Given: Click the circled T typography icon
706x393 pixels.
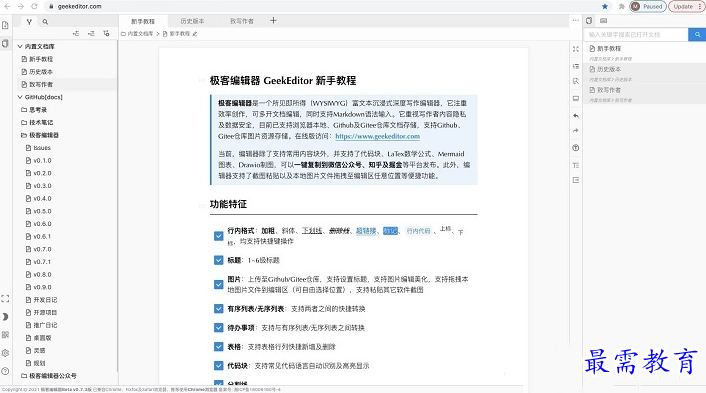Looking at the screenshot, I should click(x=575, y=148).
